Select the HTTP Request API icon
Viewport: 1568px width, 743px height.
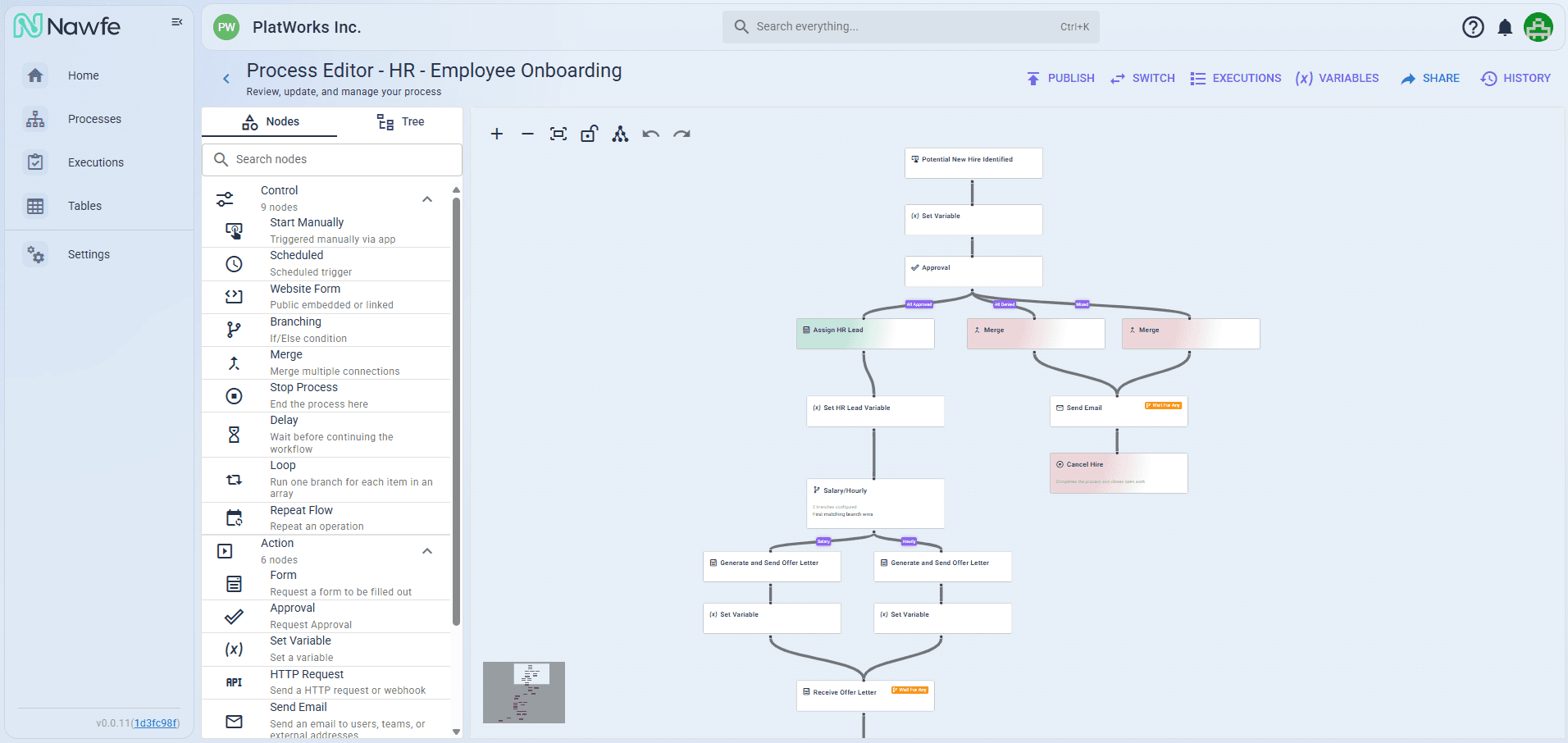pos(234,682)
